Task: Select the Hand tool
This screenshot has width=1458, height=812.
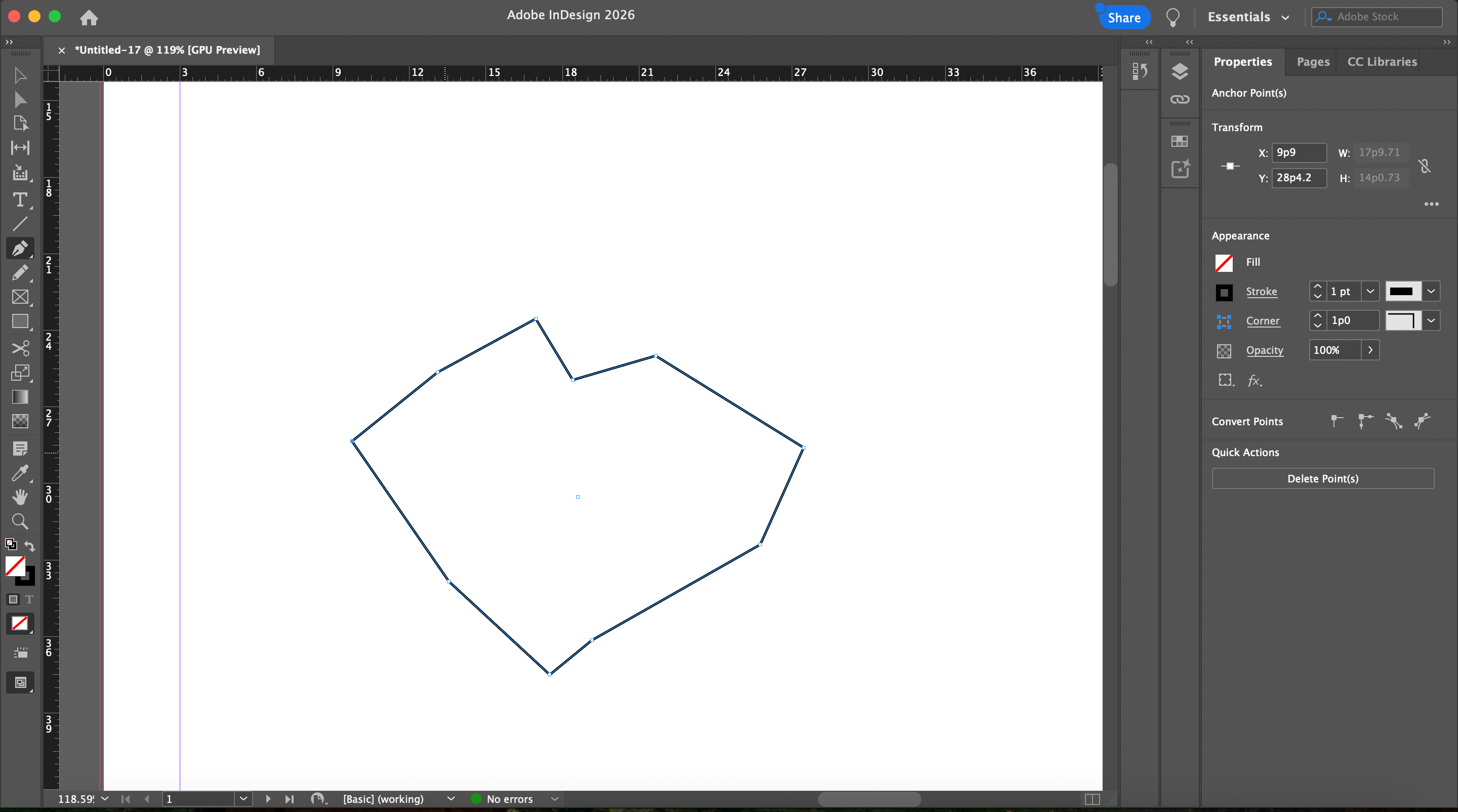Action: pyautogui.click(x=20, y=497)
